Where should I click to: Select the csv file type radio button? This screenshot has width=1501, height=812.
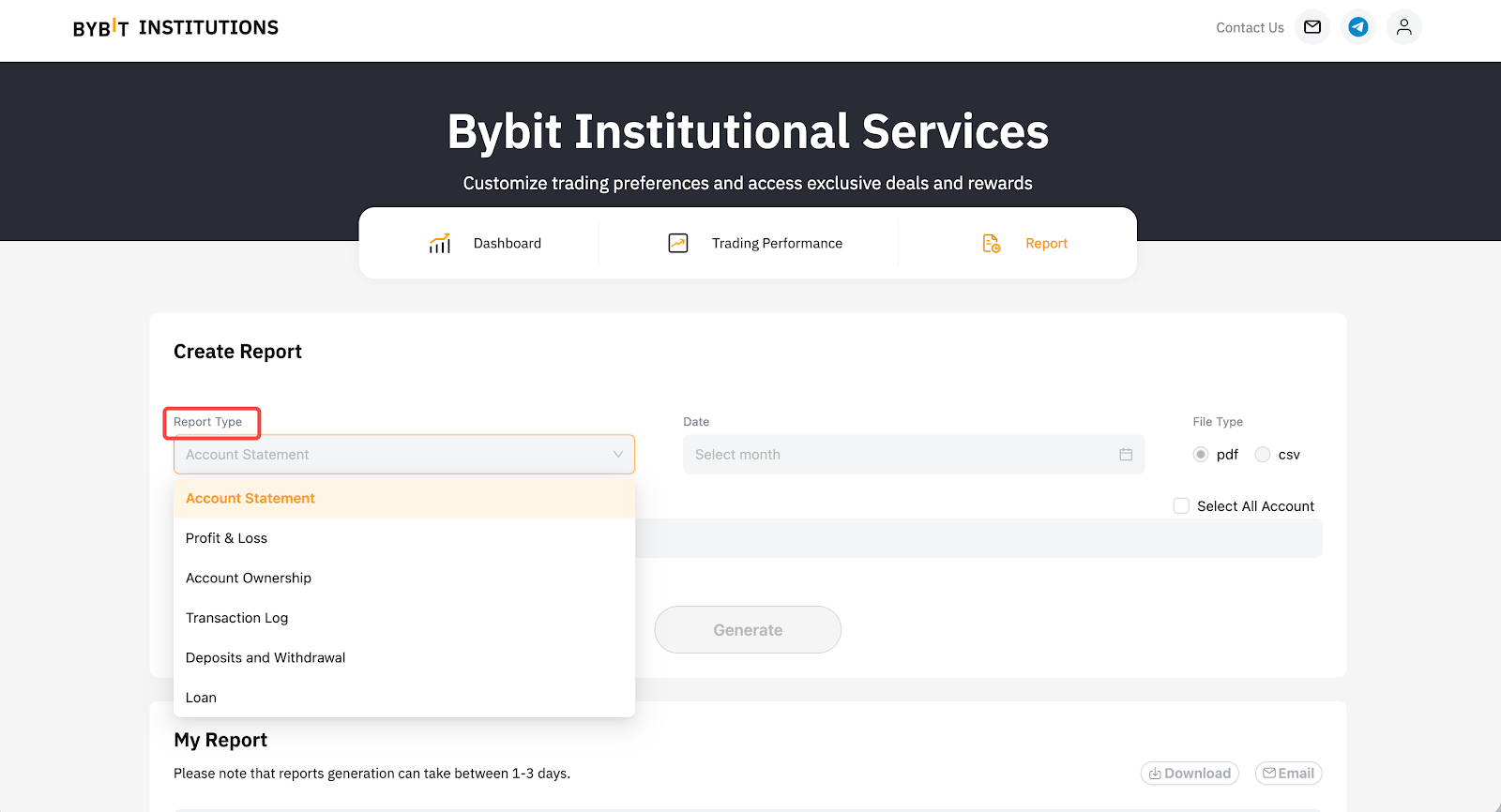pos(1263,455)
